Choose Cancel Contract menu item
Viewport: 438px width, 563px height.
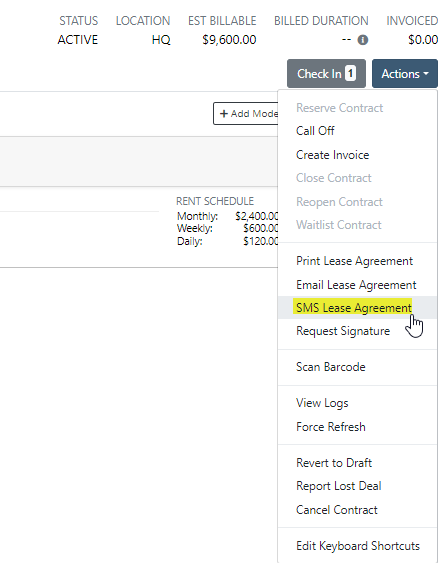click(357, 510)
